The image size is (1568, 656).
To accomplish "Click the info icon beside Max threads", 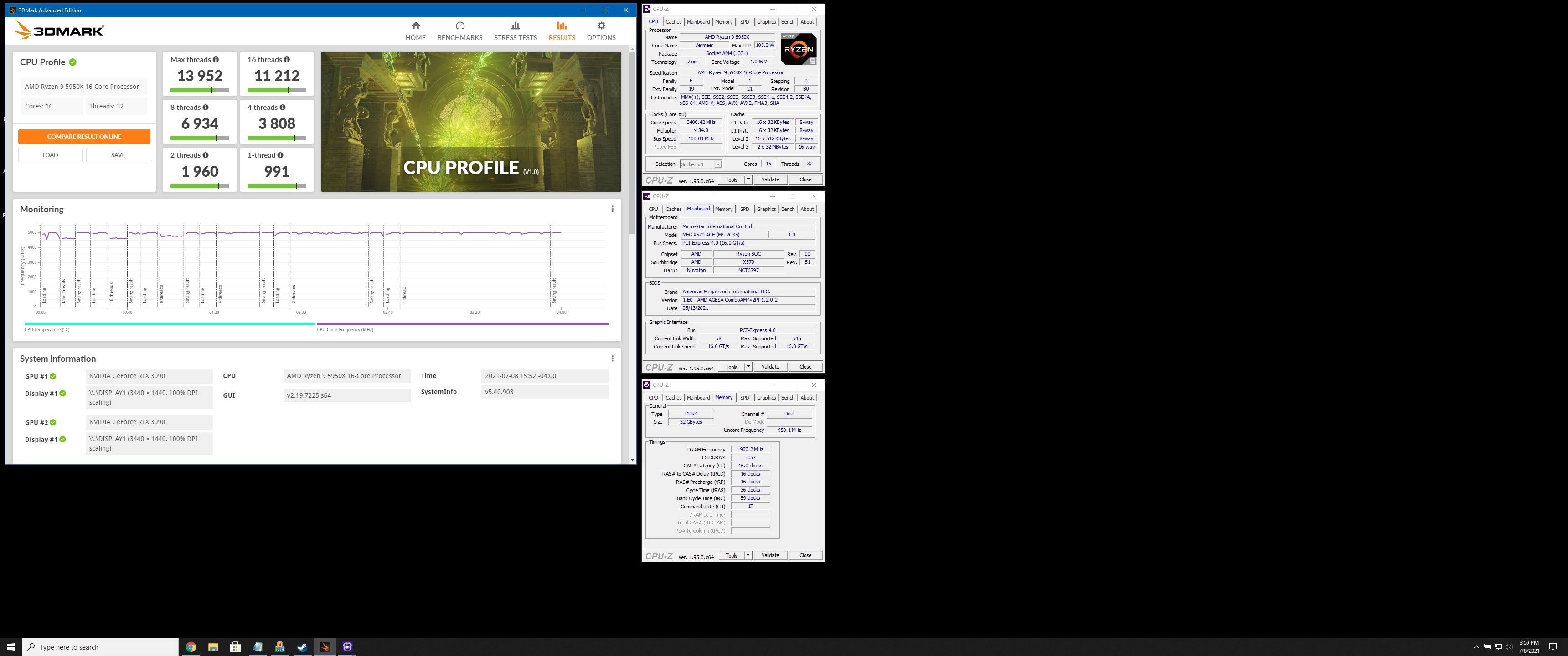I will 216,60.
